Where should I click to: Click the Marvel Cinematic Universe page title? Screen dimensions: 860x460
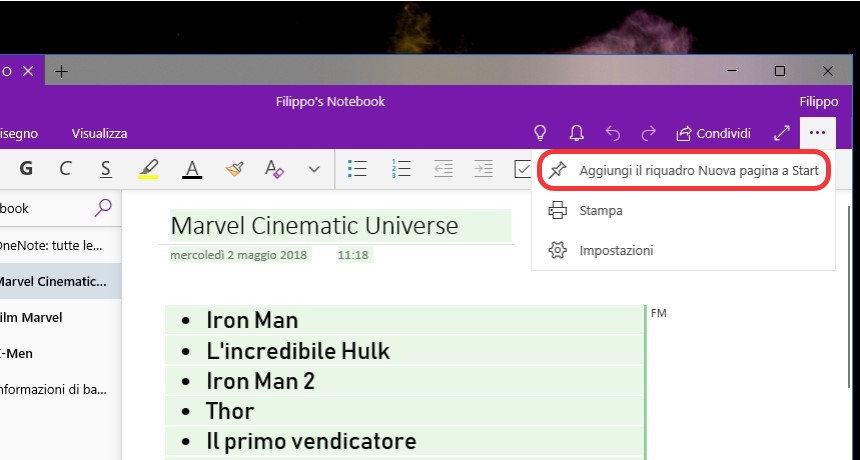314,225
